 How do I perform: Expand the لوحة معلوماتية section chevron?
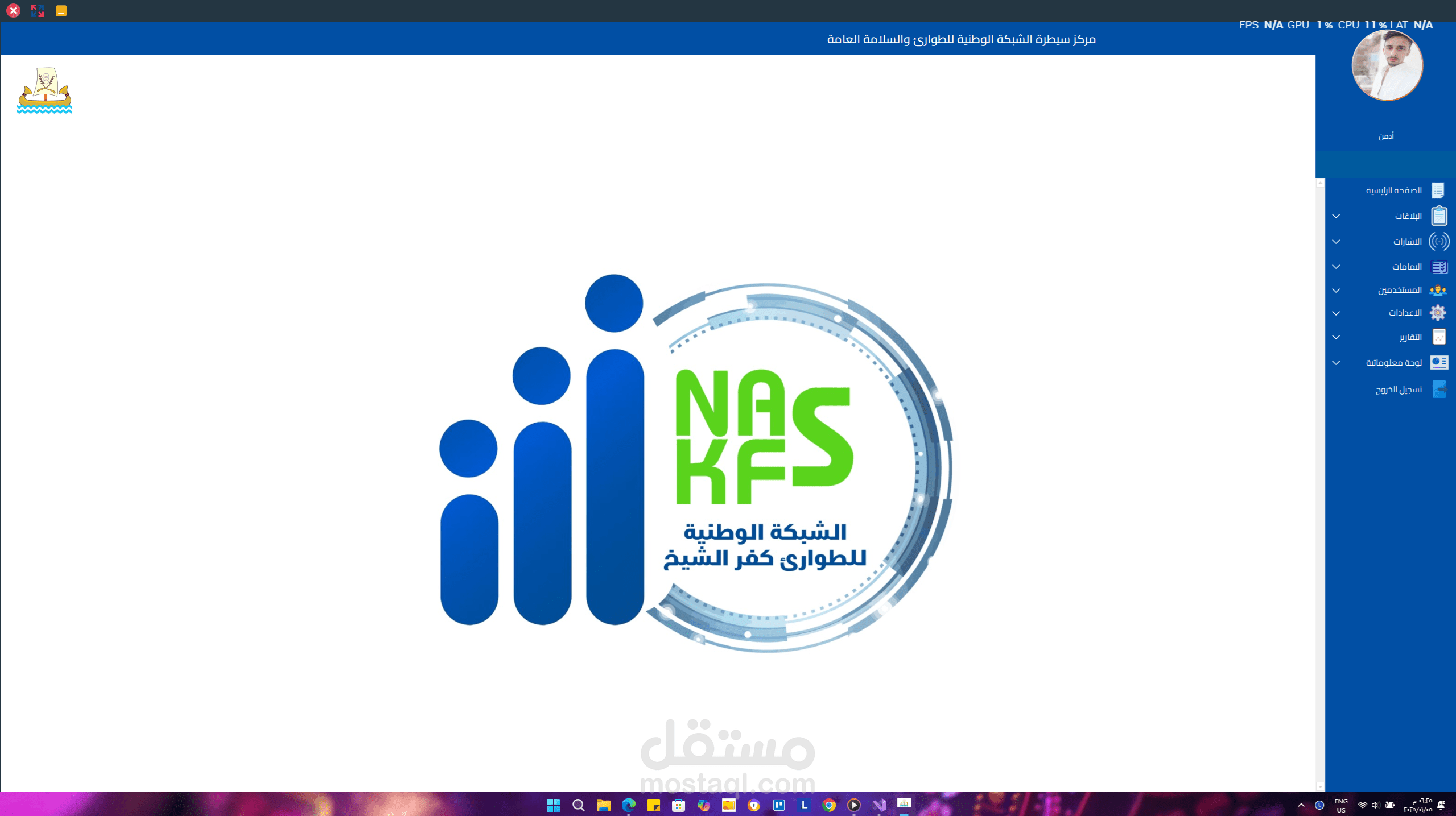point(1337,363)
